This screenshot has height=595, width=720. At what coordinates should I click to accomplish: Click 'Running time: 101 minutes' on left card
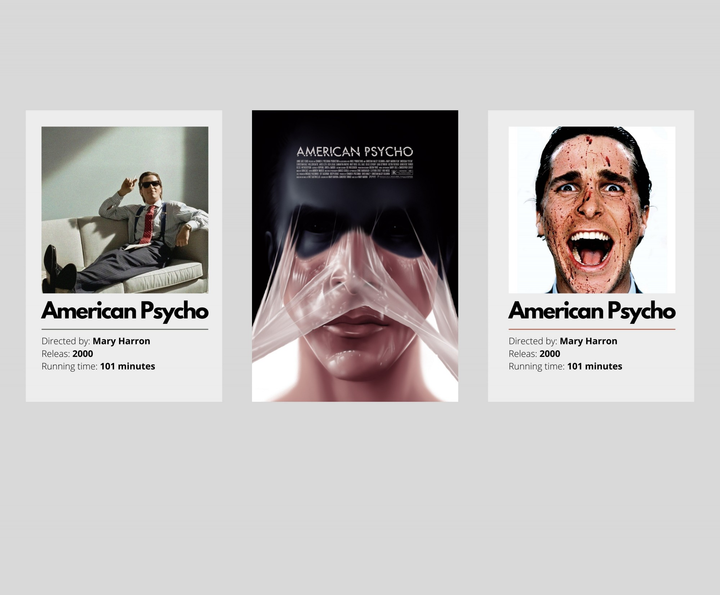[98, 366]
